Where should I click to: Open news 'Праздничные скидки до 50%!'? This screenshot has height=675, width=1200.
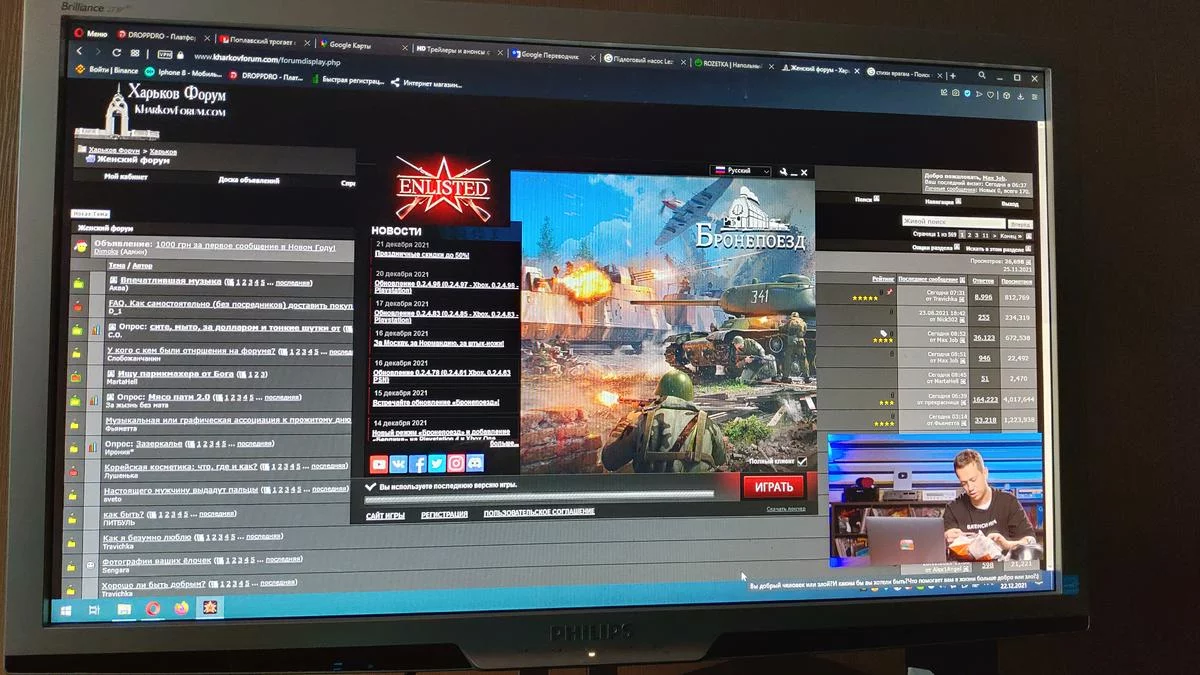point(422,255)
